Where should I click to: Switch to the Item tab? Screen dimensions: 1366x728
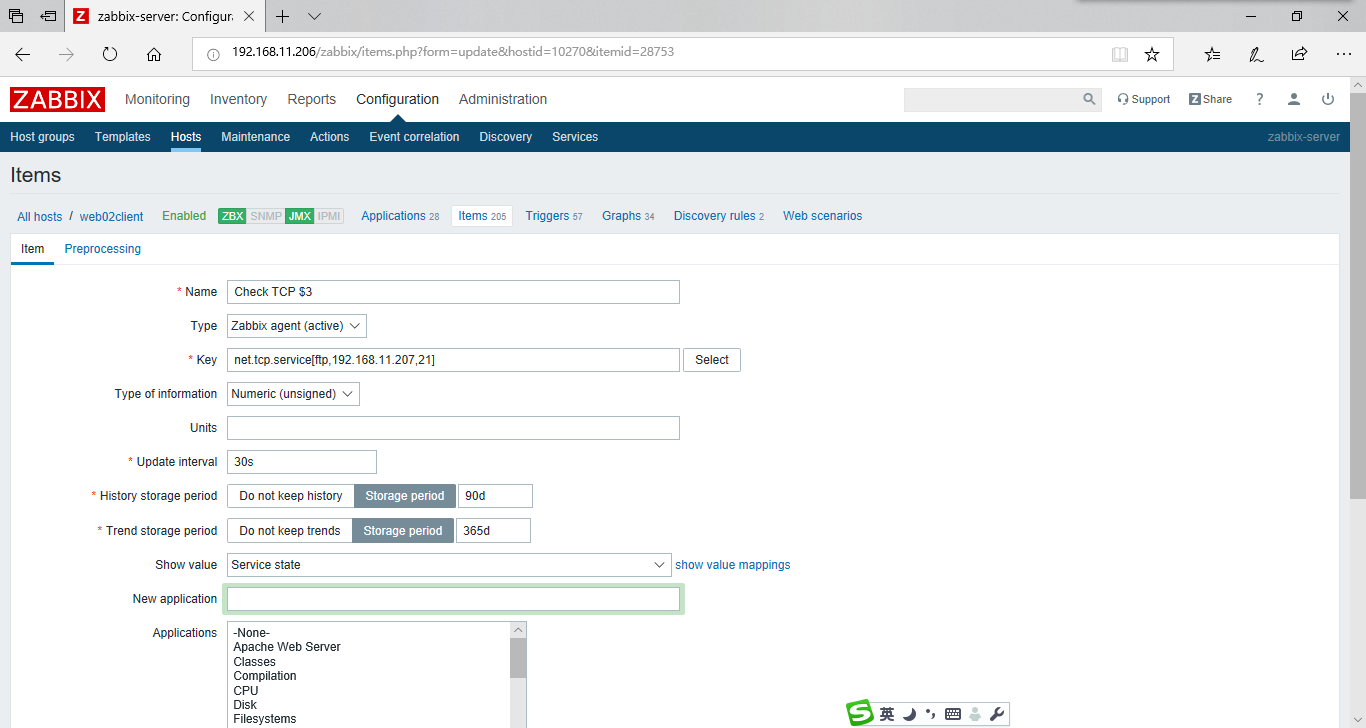(33, 249)
